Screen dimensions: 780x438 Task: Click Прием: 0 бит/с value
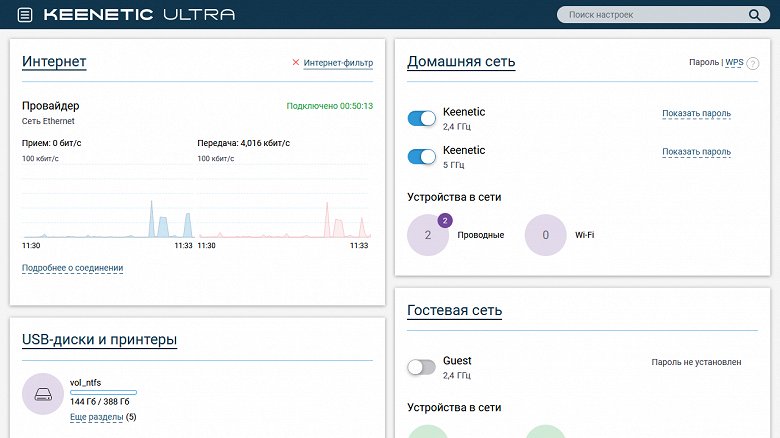point(52,143)
